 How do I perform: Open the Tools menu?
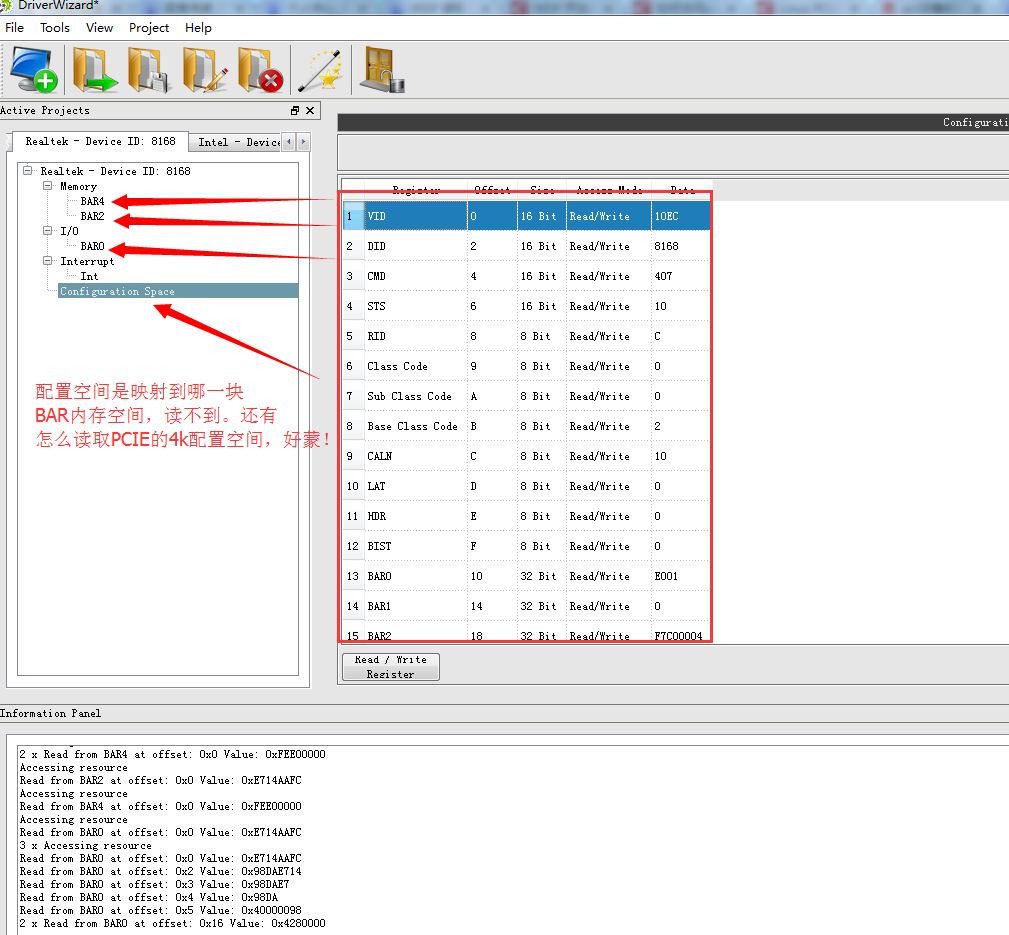pyautogui.click(x=55, y=28)
